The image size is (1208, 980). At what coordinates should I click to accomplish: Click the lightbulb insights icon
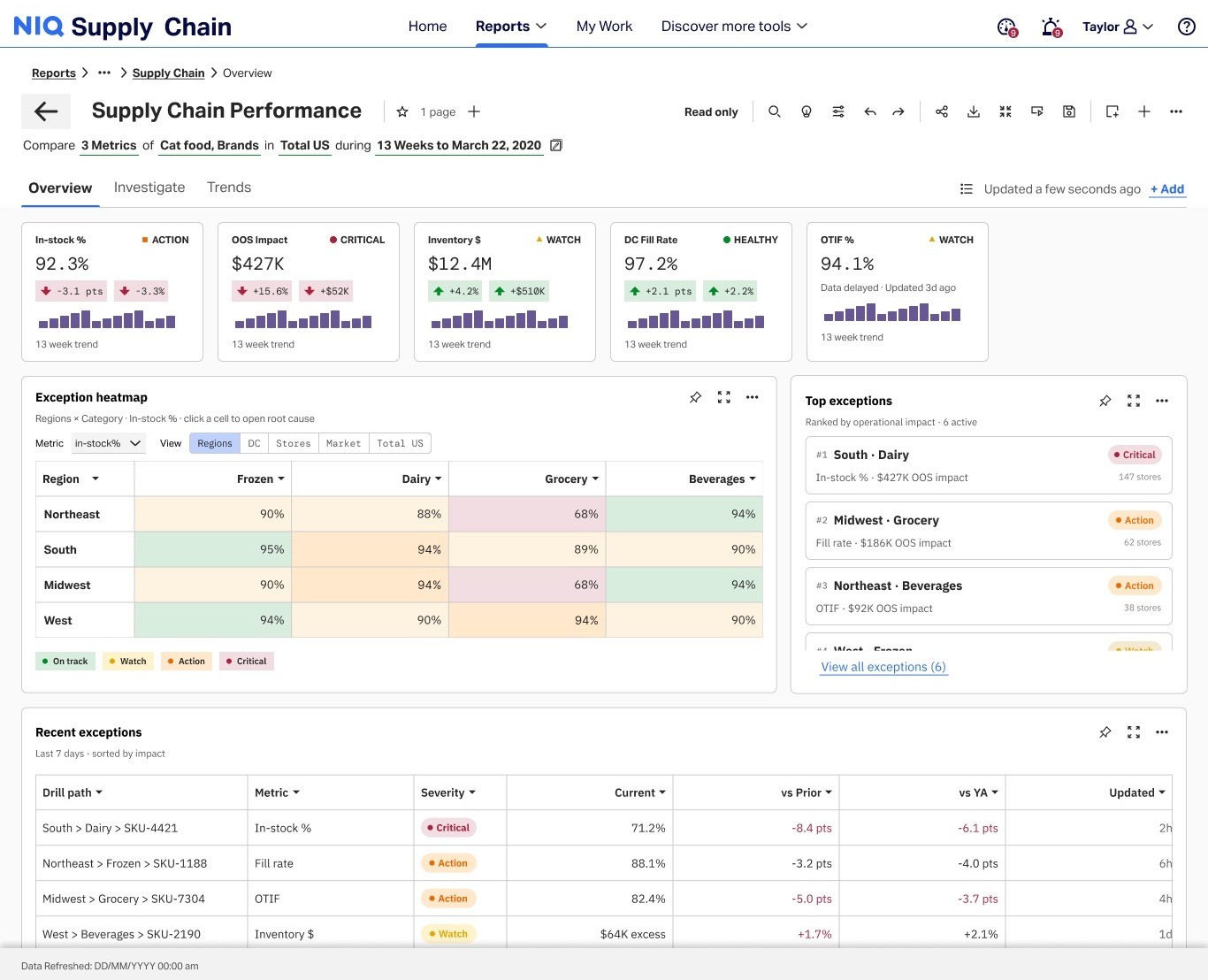tap(807, 111)
